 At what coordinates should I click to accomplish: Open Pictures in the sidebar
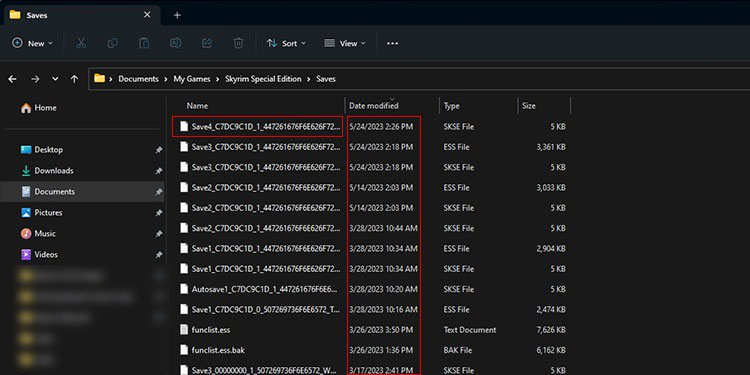[48, 212]
